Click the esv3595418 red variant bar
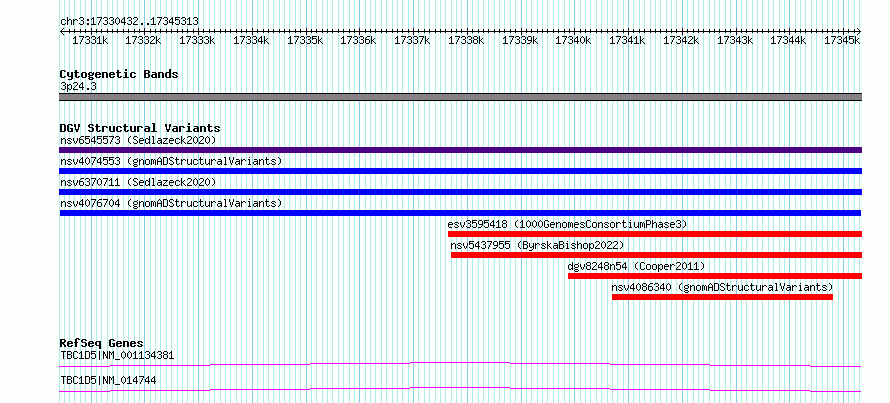Image resolution: width=890 pixels, height=403 pixels. tap(655, 234)
